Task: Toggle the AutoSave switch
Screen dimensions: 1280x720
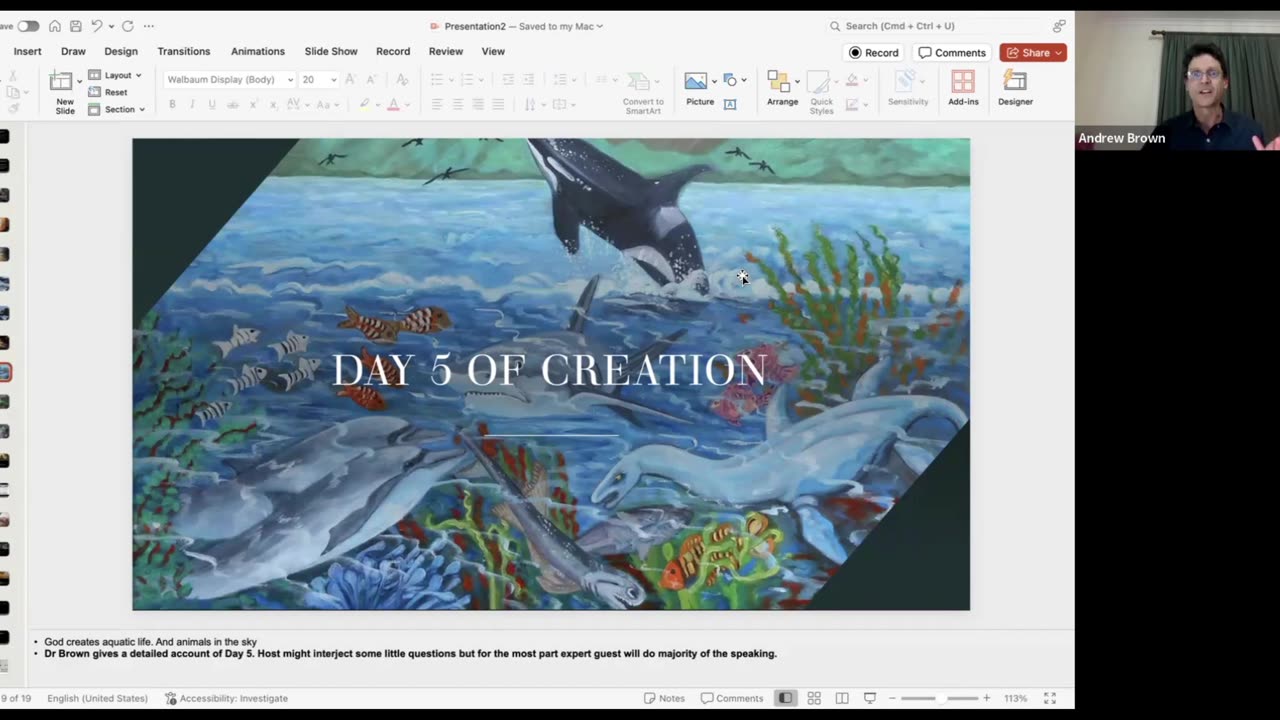Action: [x=28, y=26]
